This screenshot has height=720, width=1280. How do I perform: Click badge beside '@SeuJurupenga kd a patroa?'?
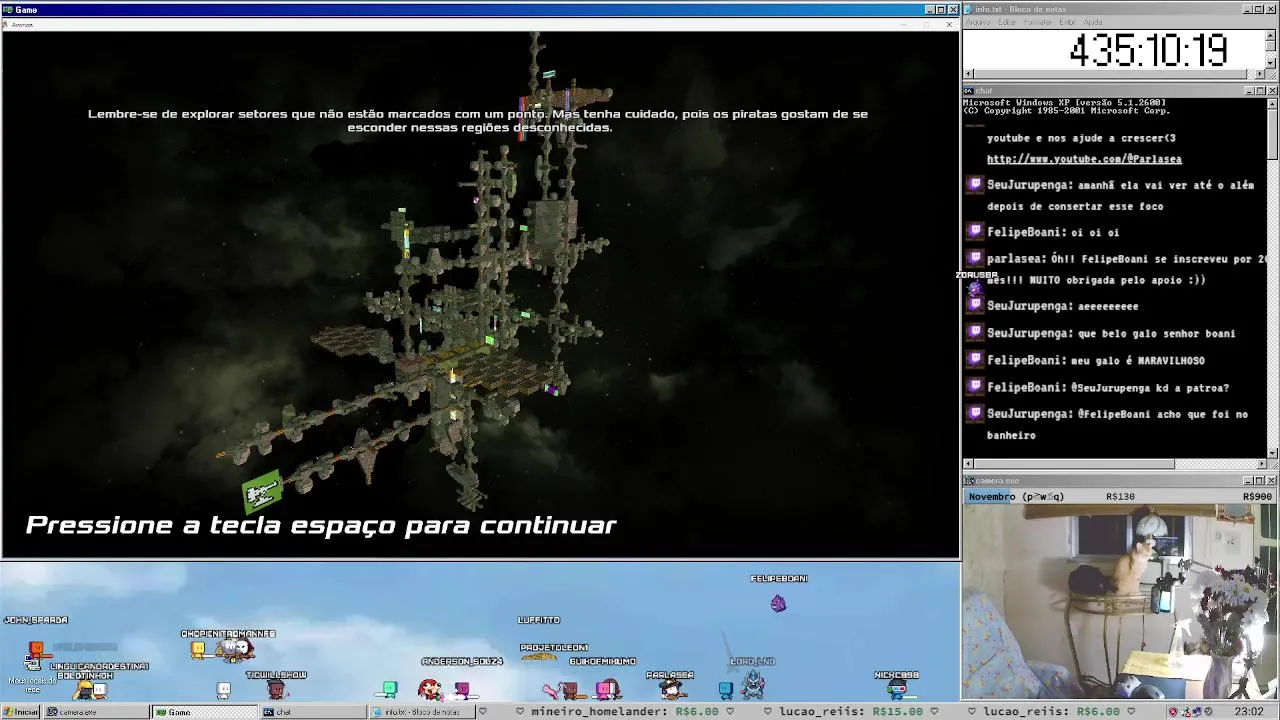pyautogui.click(x=975, y=387)
